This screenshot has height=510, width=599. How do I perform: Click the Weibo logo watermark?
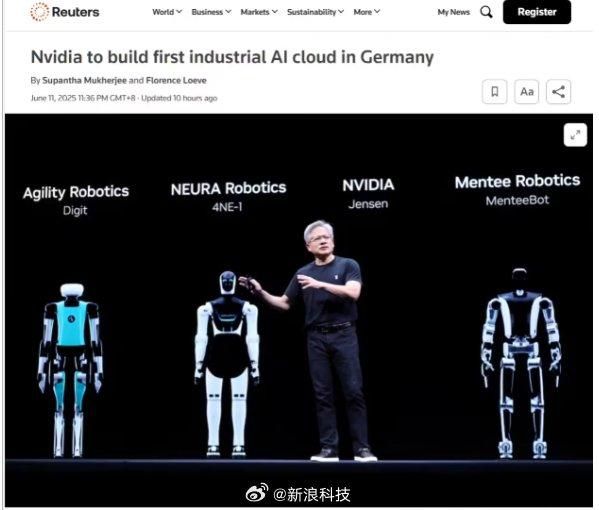click(257, 493)
